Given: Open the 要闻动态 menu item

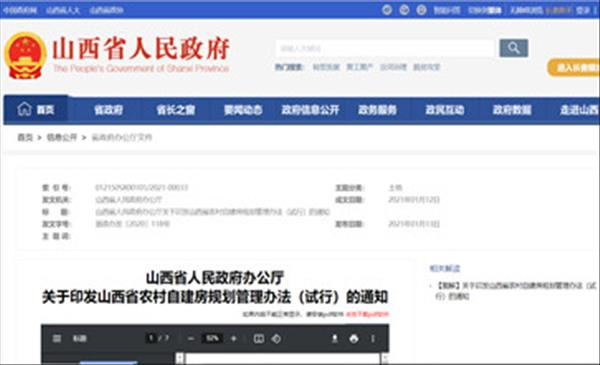Looking at the screenshot, I should [x=243, y=110].
